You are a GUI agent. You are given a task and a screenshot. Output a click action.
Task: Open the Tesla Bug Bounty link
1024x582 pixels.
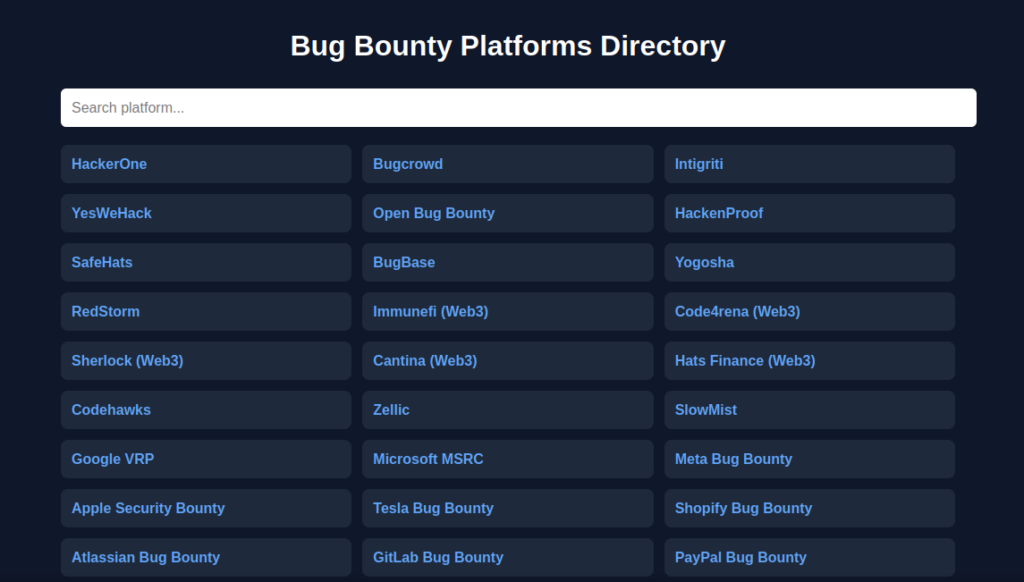click(433, 508)
